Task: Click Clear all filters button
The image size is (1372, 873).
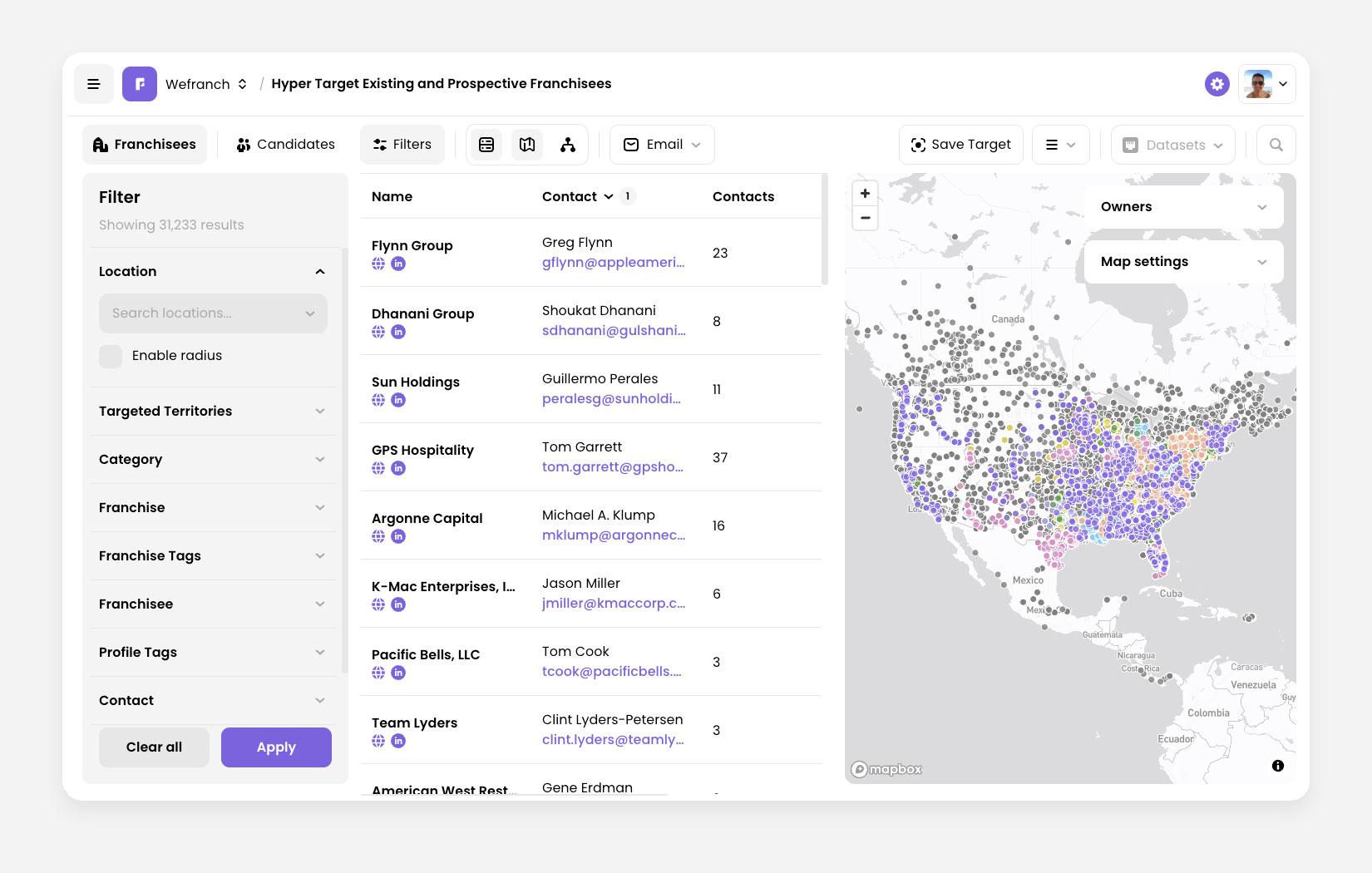Action: tap(154, 747)
